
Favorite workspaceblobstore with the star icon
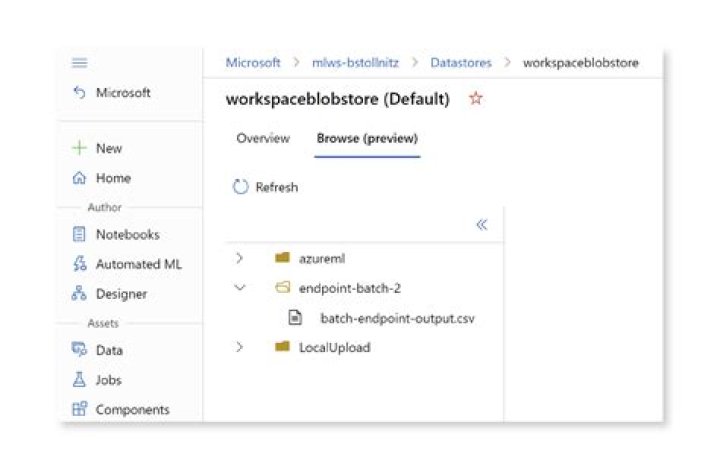(x=476, y=99)
